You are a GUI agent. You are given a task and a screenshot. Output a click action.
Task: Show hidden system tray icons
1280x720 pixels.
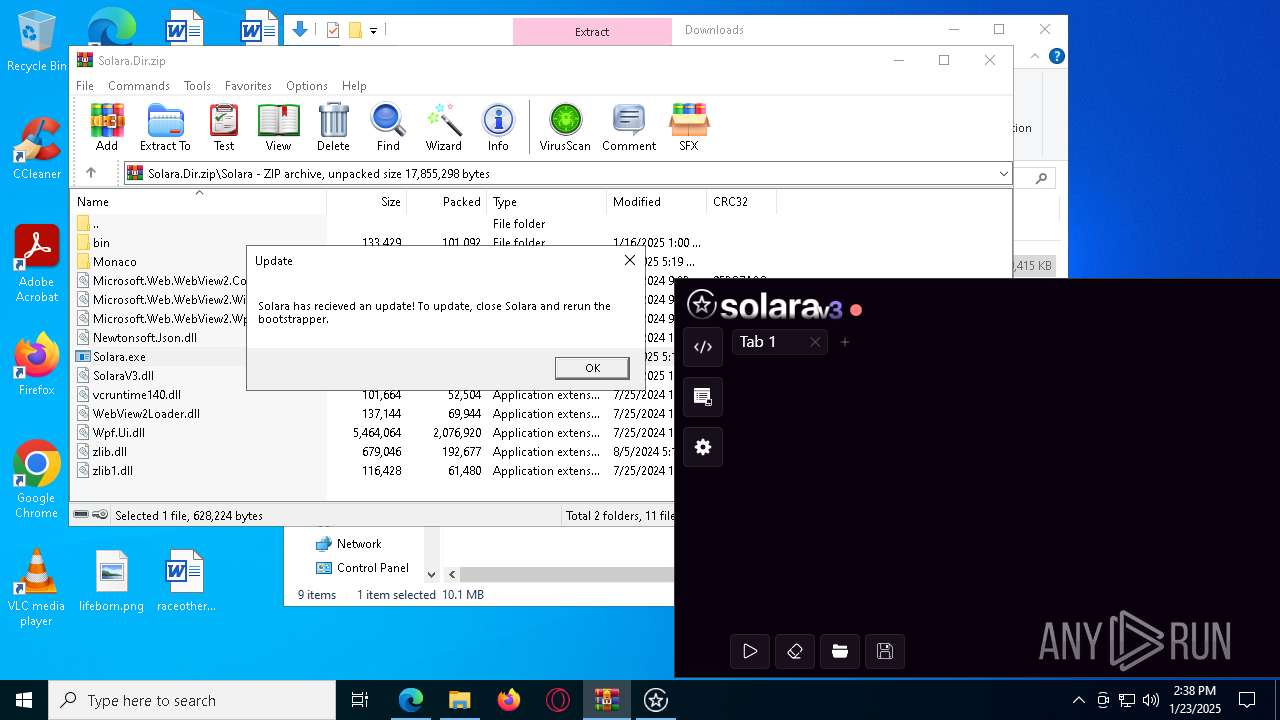click(1078, 700)
